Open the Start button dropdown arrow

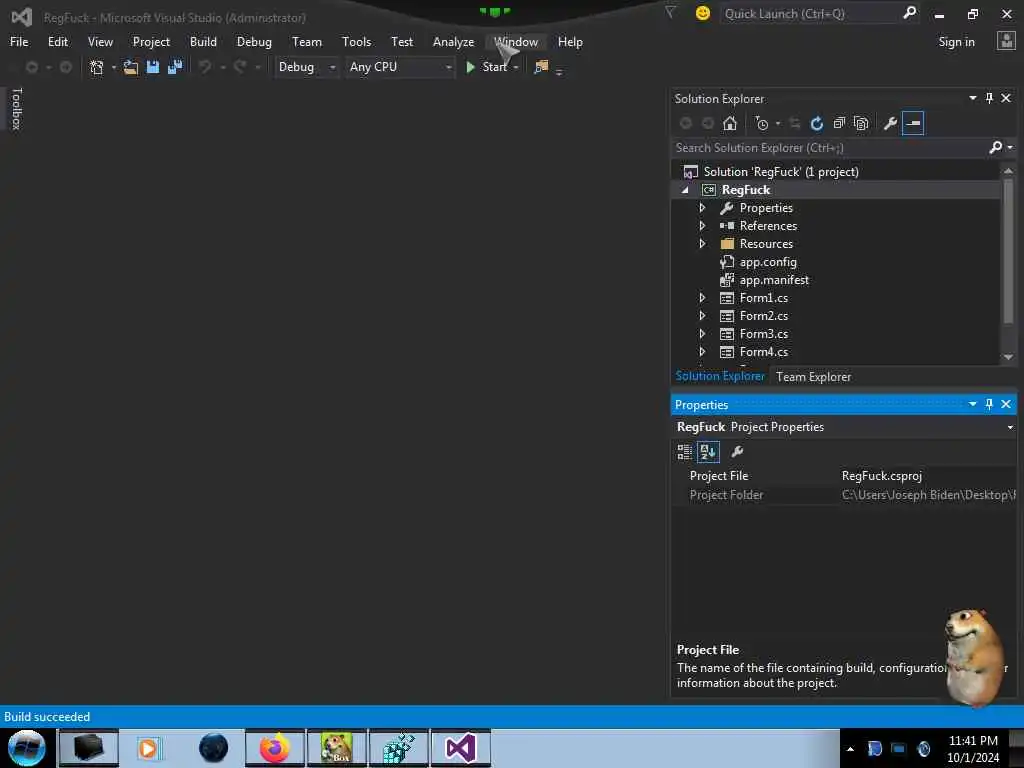(516, 67)
